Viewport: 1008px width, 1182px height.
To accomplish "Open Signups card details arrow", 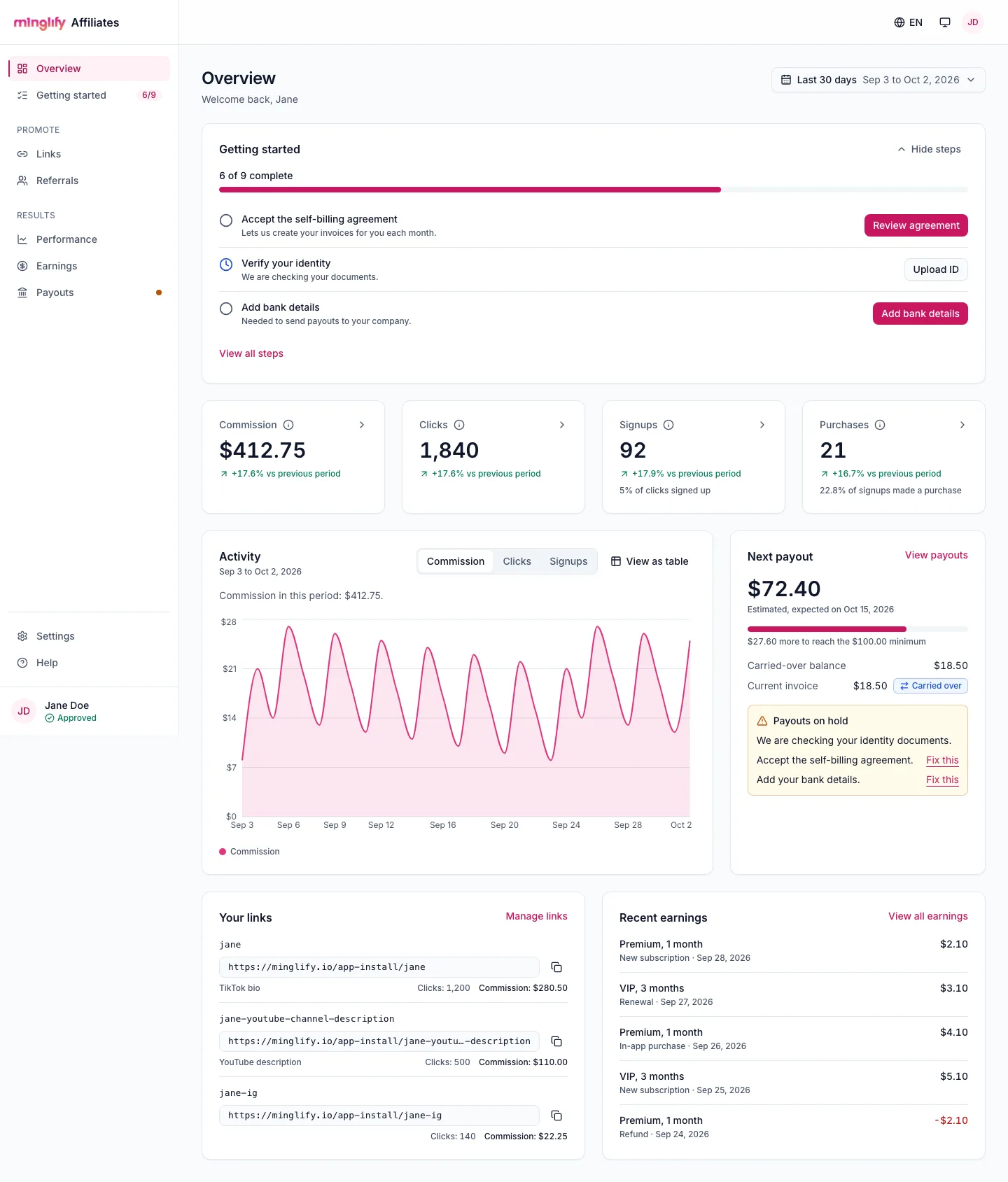I will pyautogui.click(x=762, y=425).
